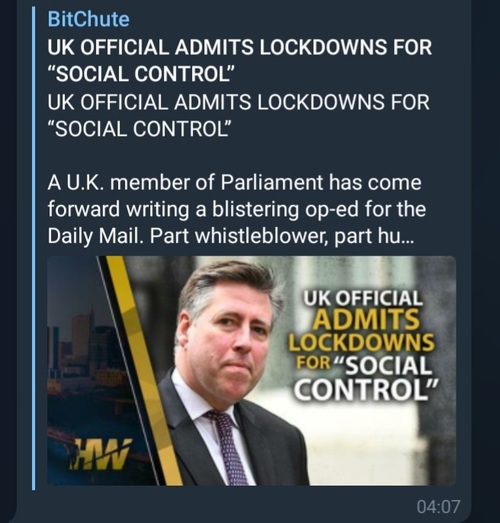Viewport: 500px width, 523px height.
Task: Click the man's purple tie in thumbnail
Action: click(228, 447)
